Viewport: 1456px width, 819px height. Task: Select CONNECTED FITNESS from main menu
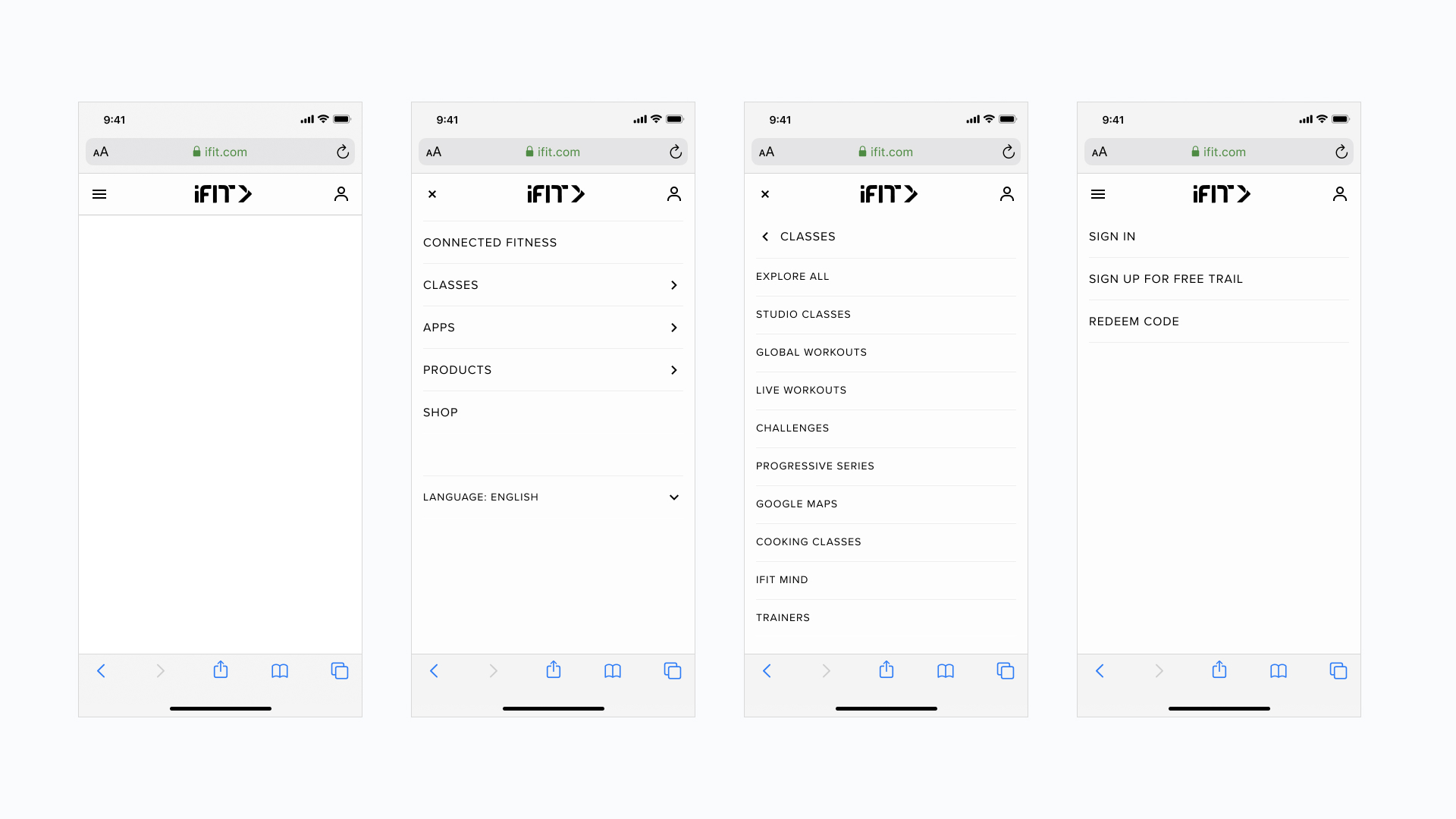490,242
